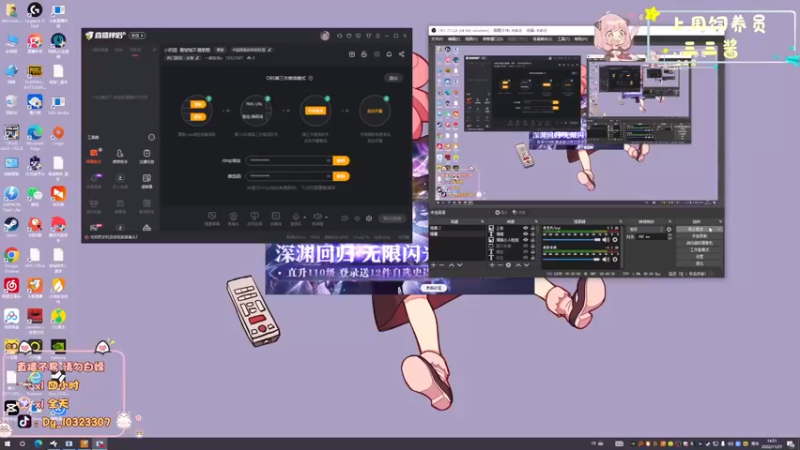The height and width of the screenshot is (450, 800).
Task: Expand speaker options arrow in bottom toolbar
Action: pos(326,217)
